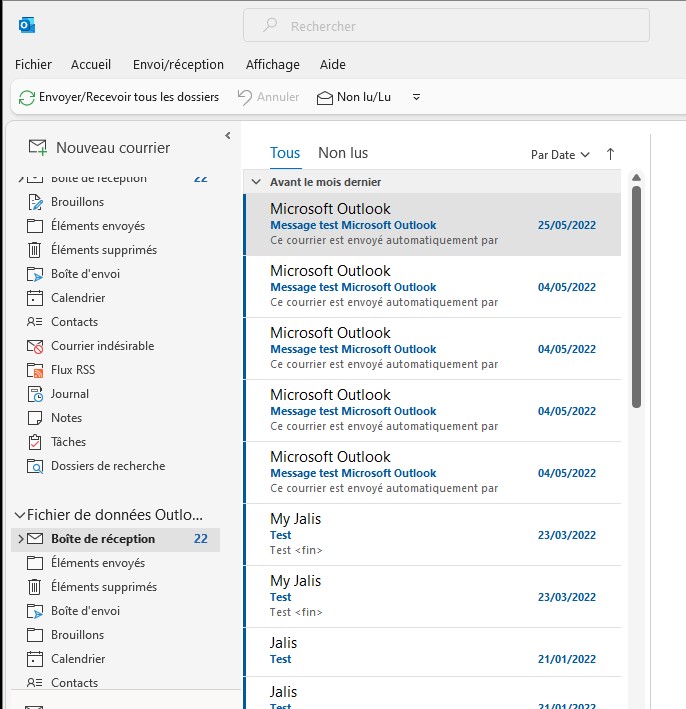Open the Dossiers de recherche folder
This screenshot has width=686, height=709.
(x=107, y=466)
